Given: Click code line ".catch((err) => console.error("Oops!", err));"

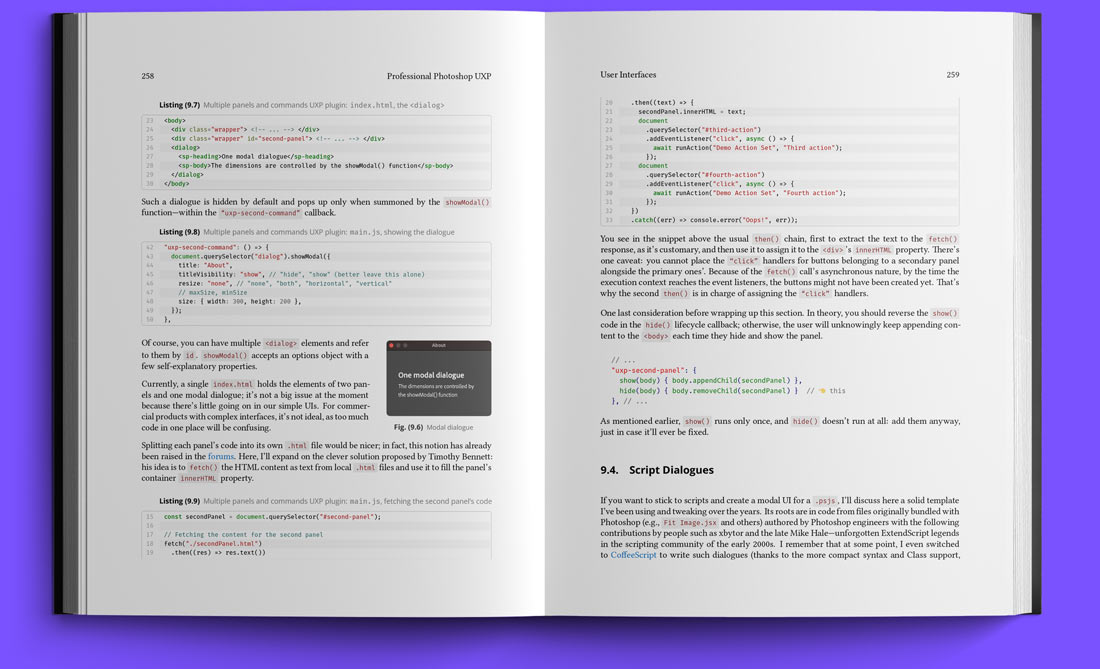Looking at the screenshot, I should [x=714, y=219].
